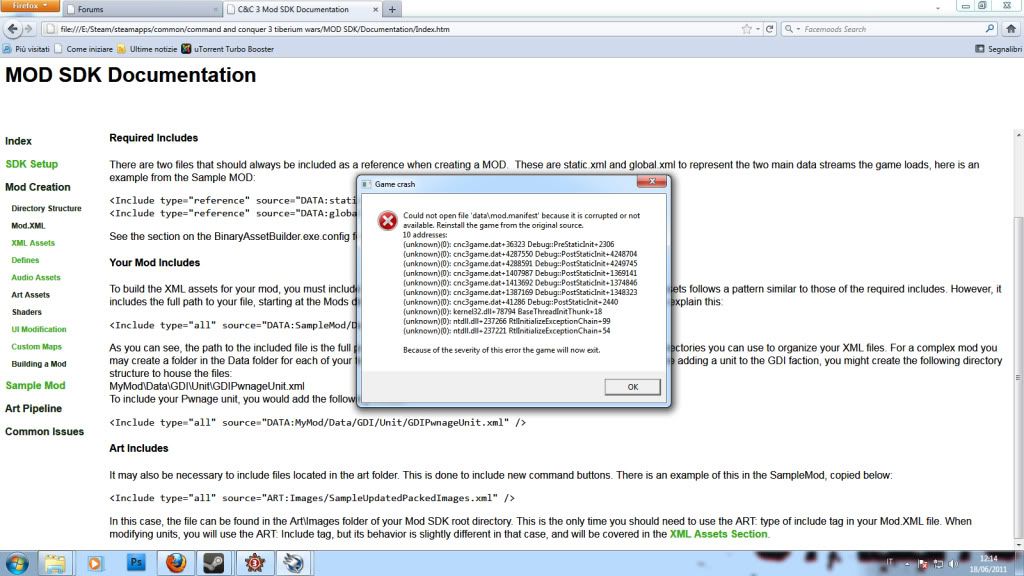Open the Custom Maps page link
This screenshot has width=1024, height=576.
tap(36, 347)
